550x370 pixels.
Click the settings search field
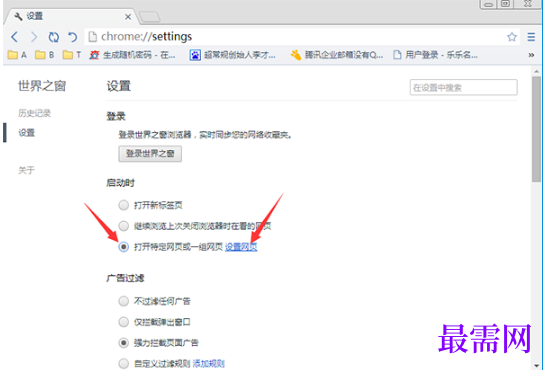(463, 87)
